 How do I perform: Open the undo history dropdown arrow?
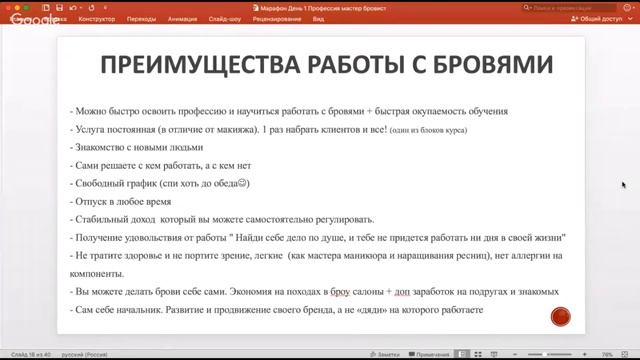[x=80, y=8]
